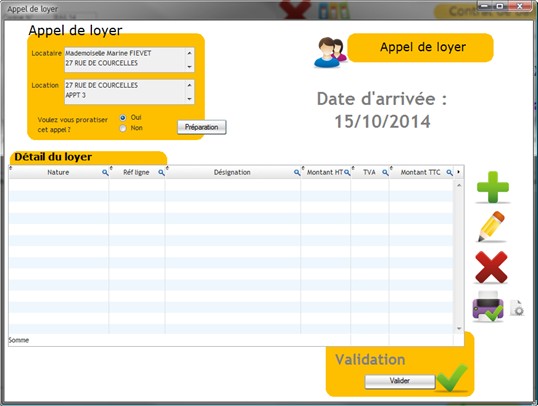This screenshot has width=538, height=406.
Task: Select the Oui prorata radio button
Action: click(x=123, y=118)
